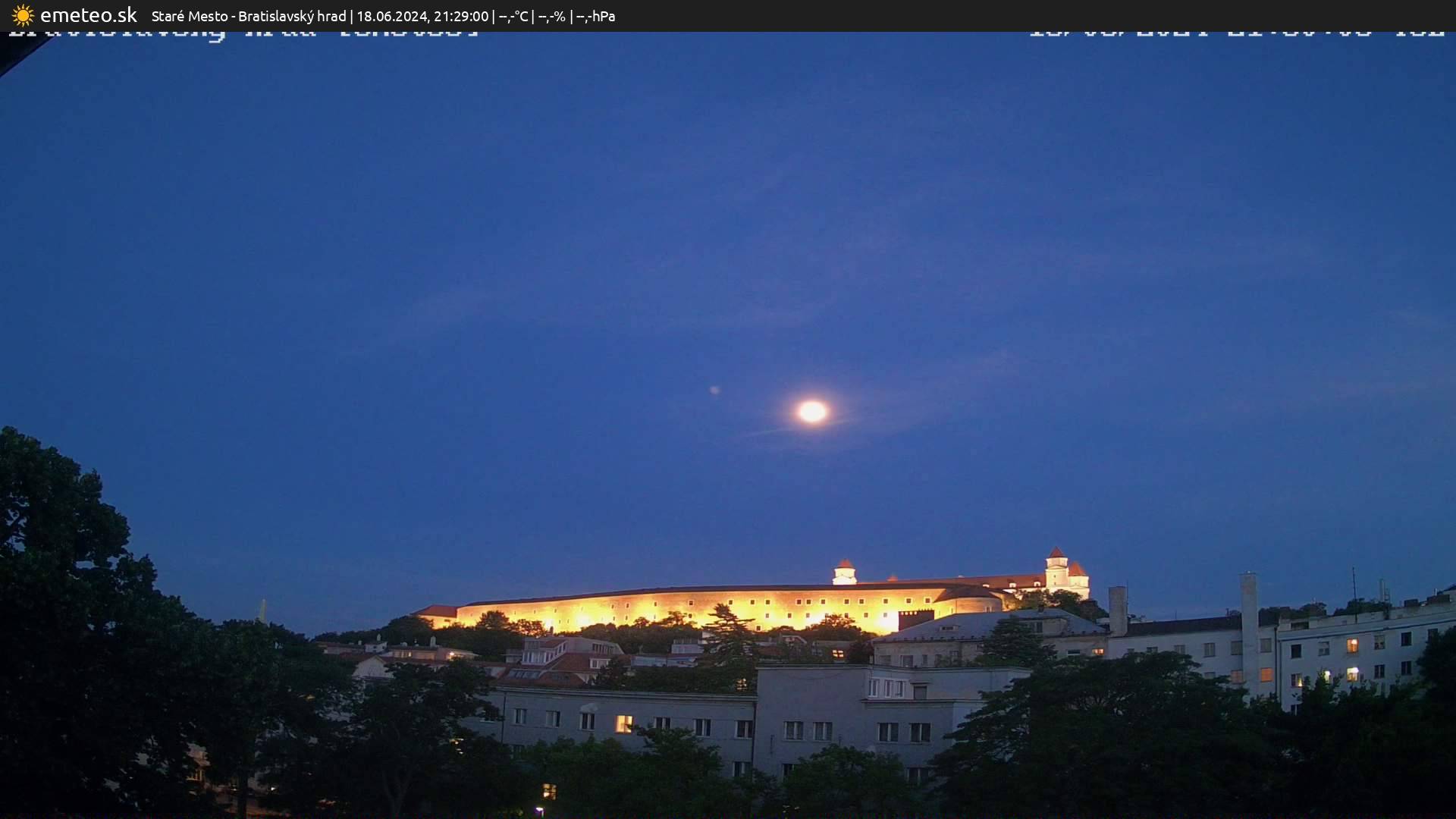Click the humidity value --,-%
Viewport: 1456px width, 819px height.
[551, 16]
